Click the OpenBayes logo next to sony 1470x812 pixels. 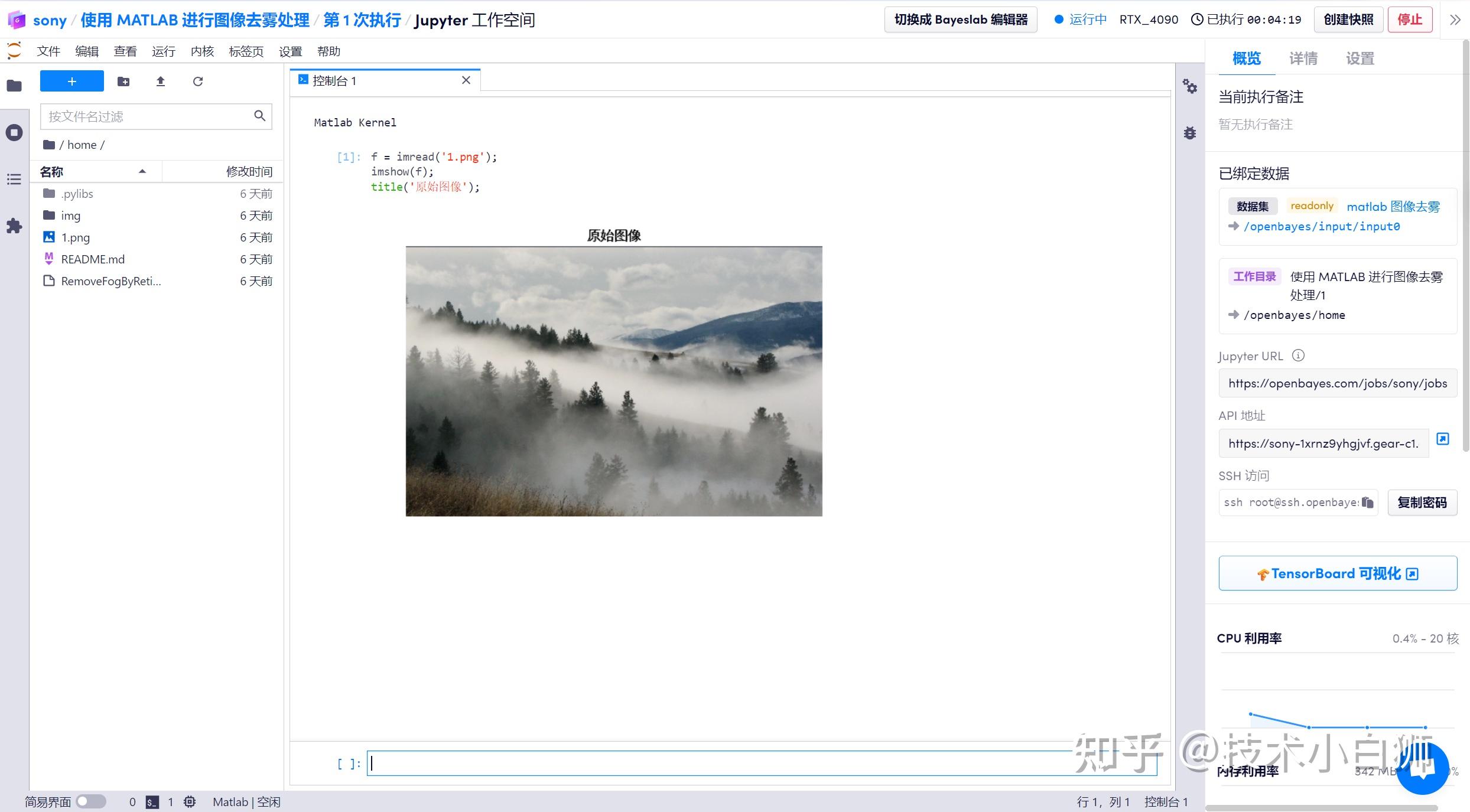(x=17, y=20)
